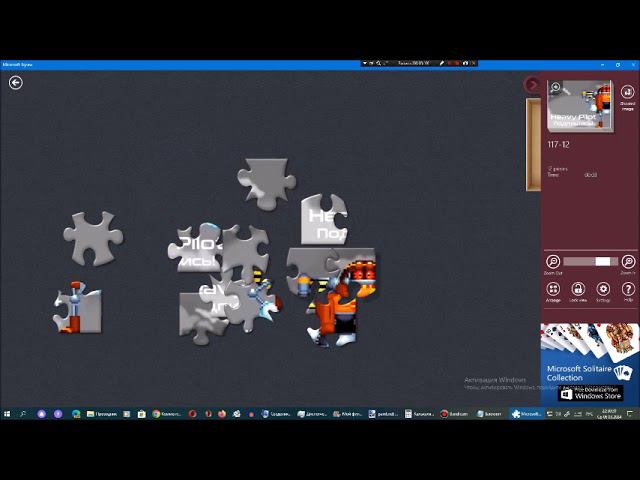Select the piece showing "Pilot" text
This screenshot has height=480, width=640.
coord(196,249)
